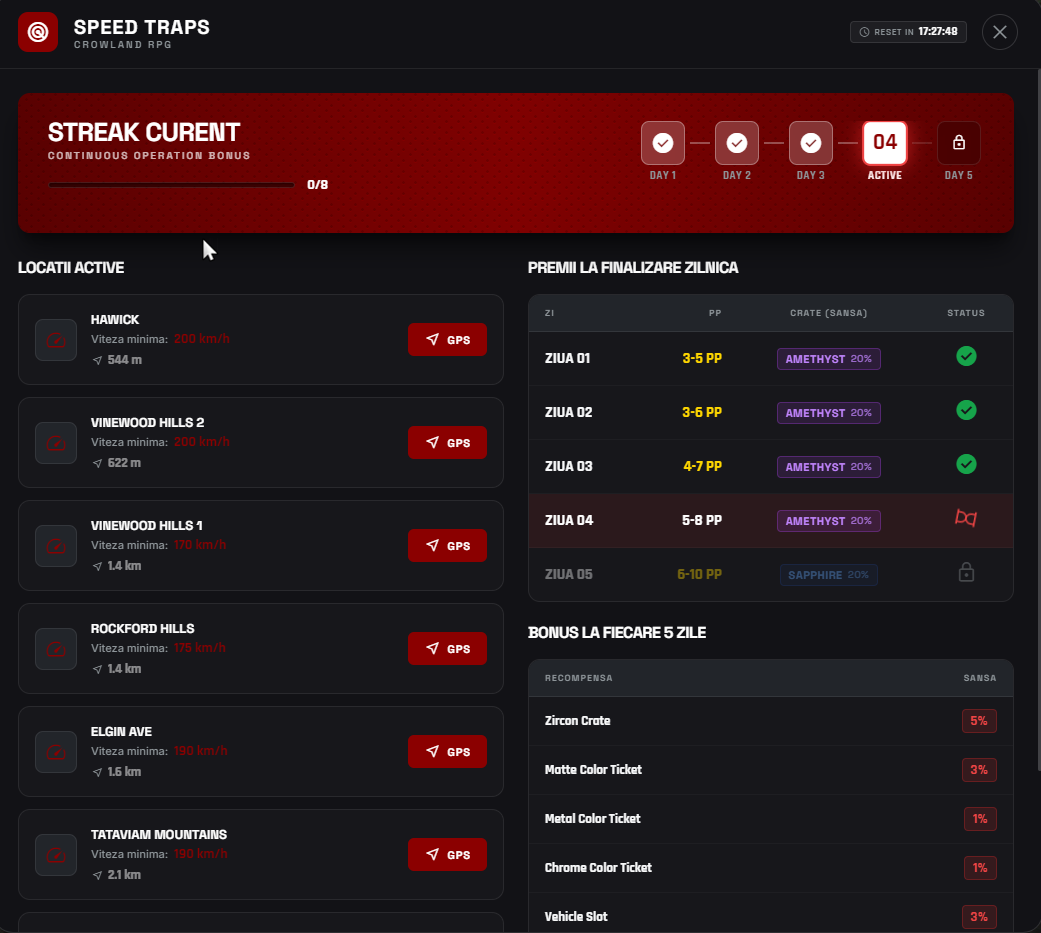Click the green check status for Ziua 02

(966, 410)
